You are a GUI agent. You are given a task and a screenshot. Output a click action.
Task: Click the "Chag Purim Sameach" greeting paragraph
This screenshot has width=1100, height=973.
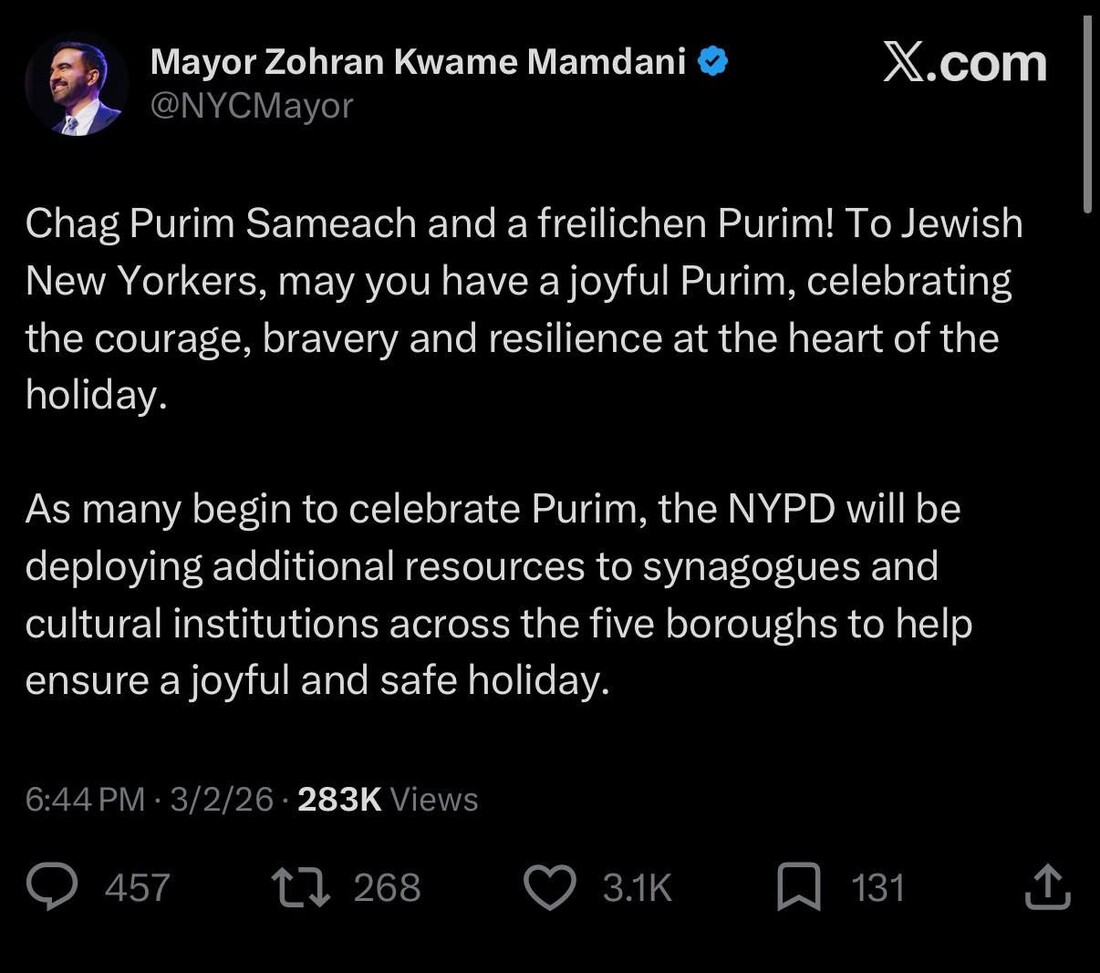(523, 309)
